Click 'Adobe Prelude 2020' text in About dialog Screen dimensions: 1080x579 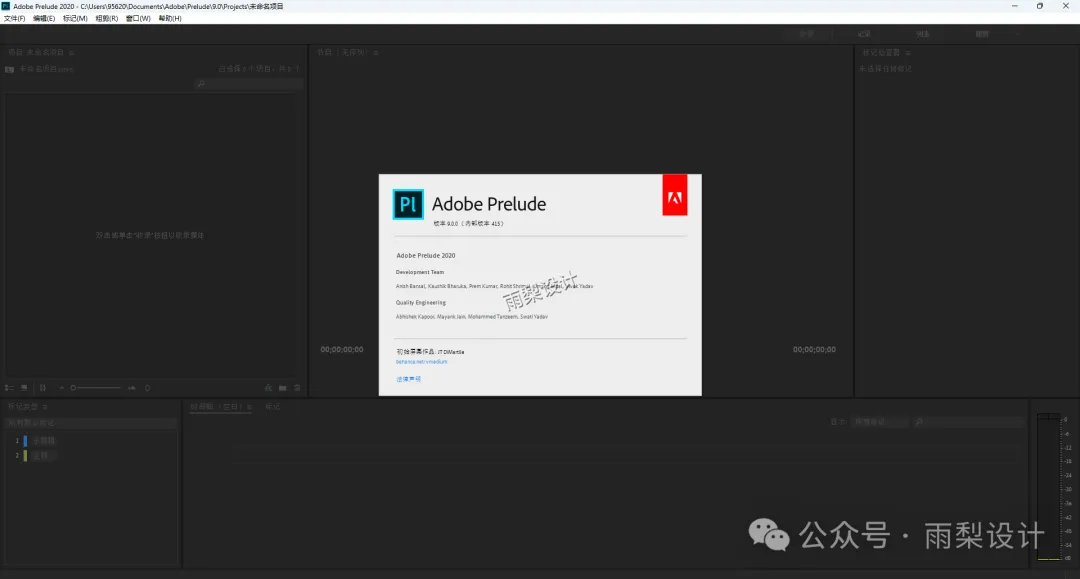pyautogui.click(x=426, y=255)
